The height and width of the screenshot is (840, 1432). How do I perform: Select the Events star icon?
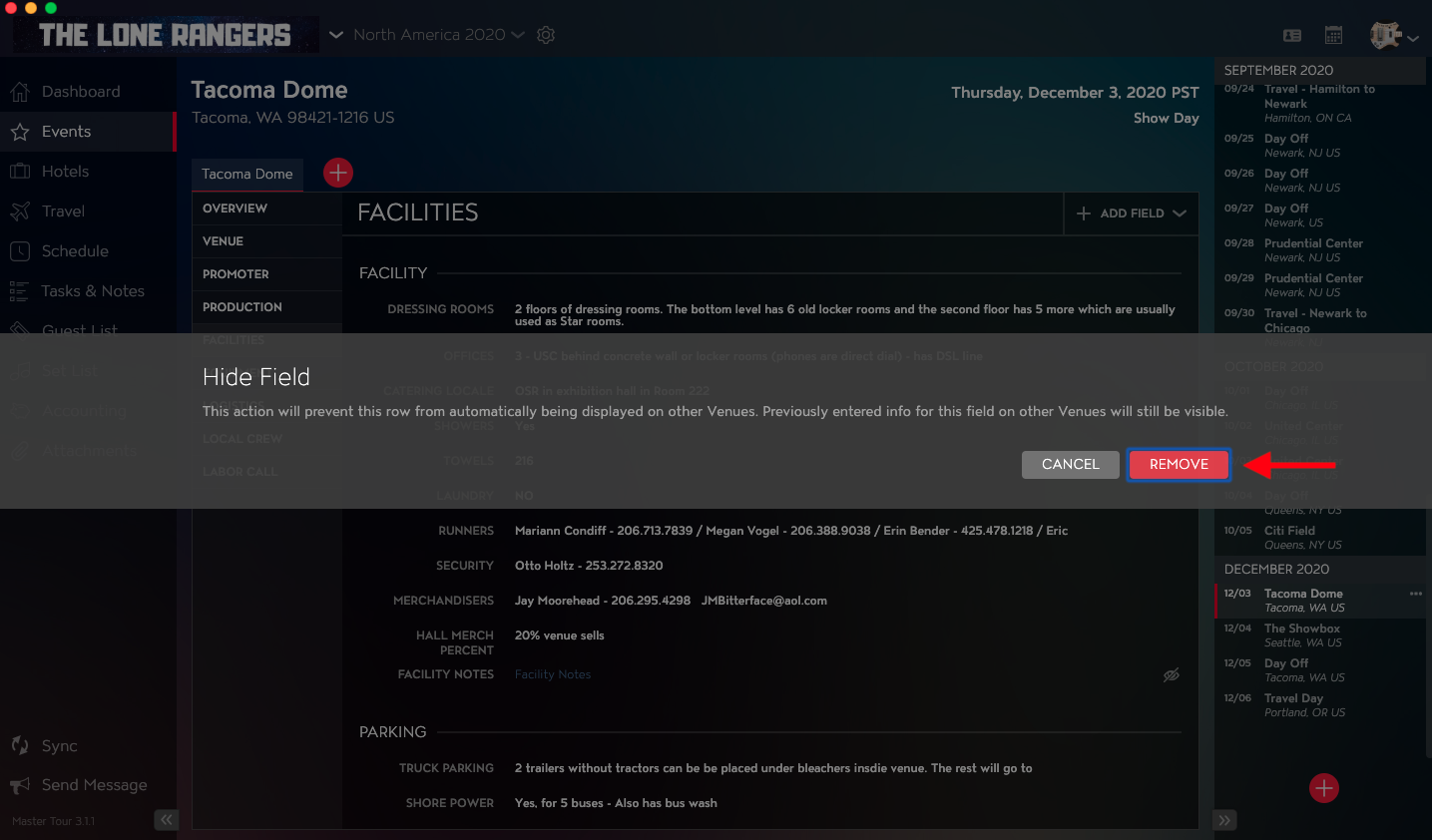coord(20,132)
